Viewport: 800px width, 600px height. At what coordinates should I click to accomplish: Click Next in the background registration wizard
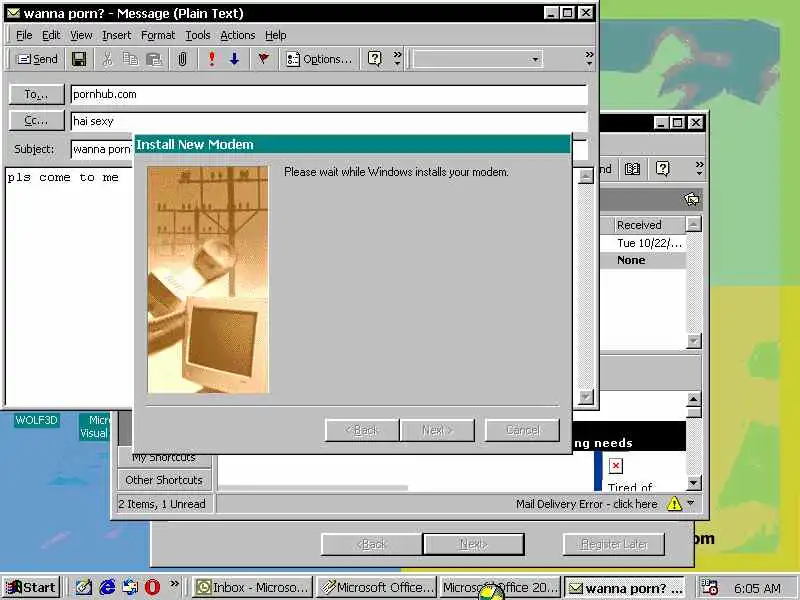tap(473, 544)
